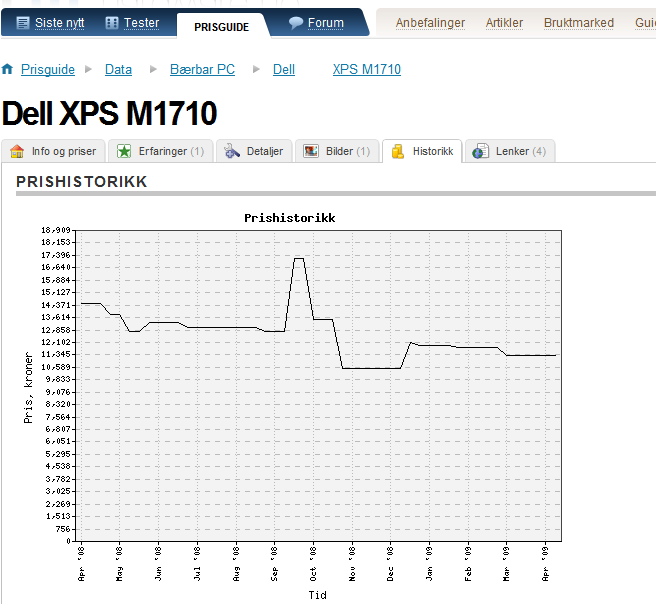Click the Dell XPS M1710 page heading
This screenshot has width=656, height=604.
[x=109, y=113]
